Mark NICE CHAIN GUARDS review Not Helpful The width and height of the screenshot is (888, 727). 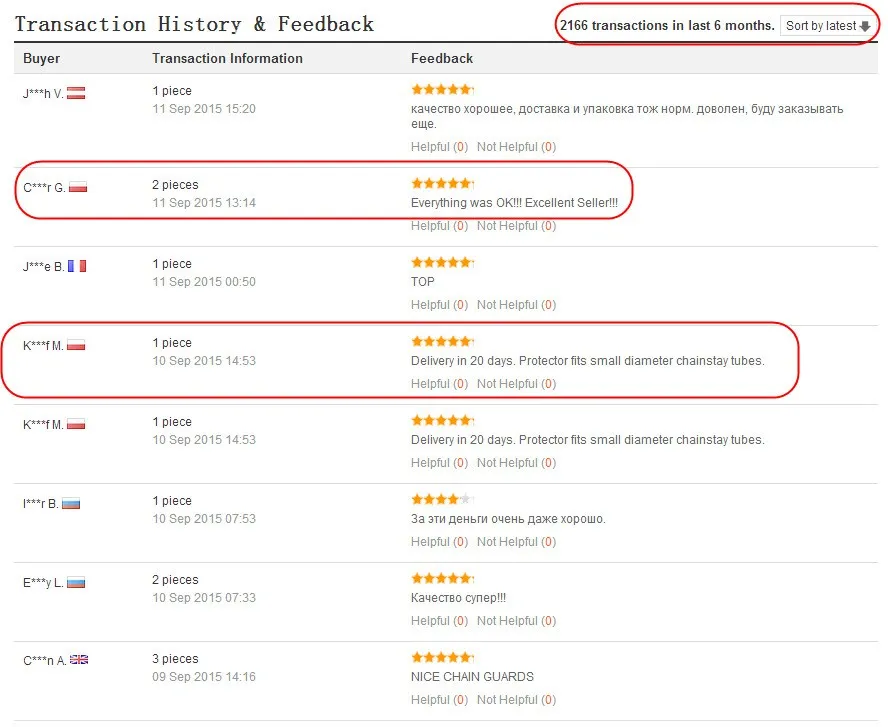[516, 700]
